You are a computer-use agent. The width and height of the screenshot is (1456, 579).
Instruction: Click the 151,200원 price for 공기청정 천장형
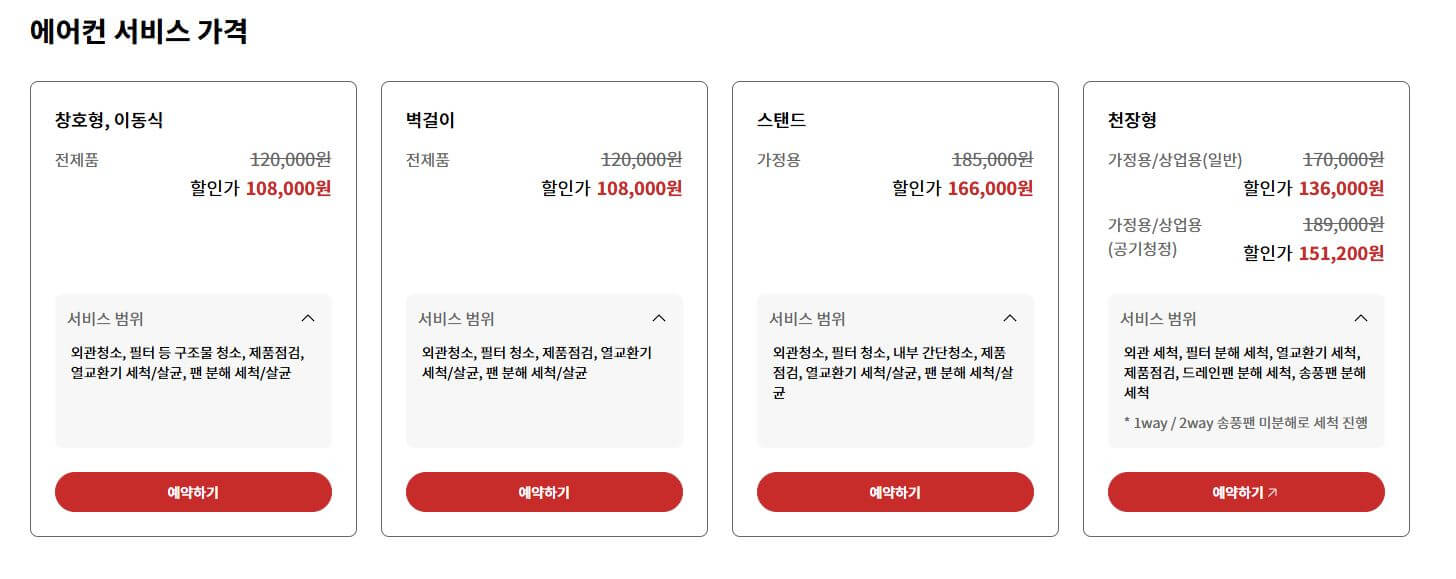(1341, 254)
